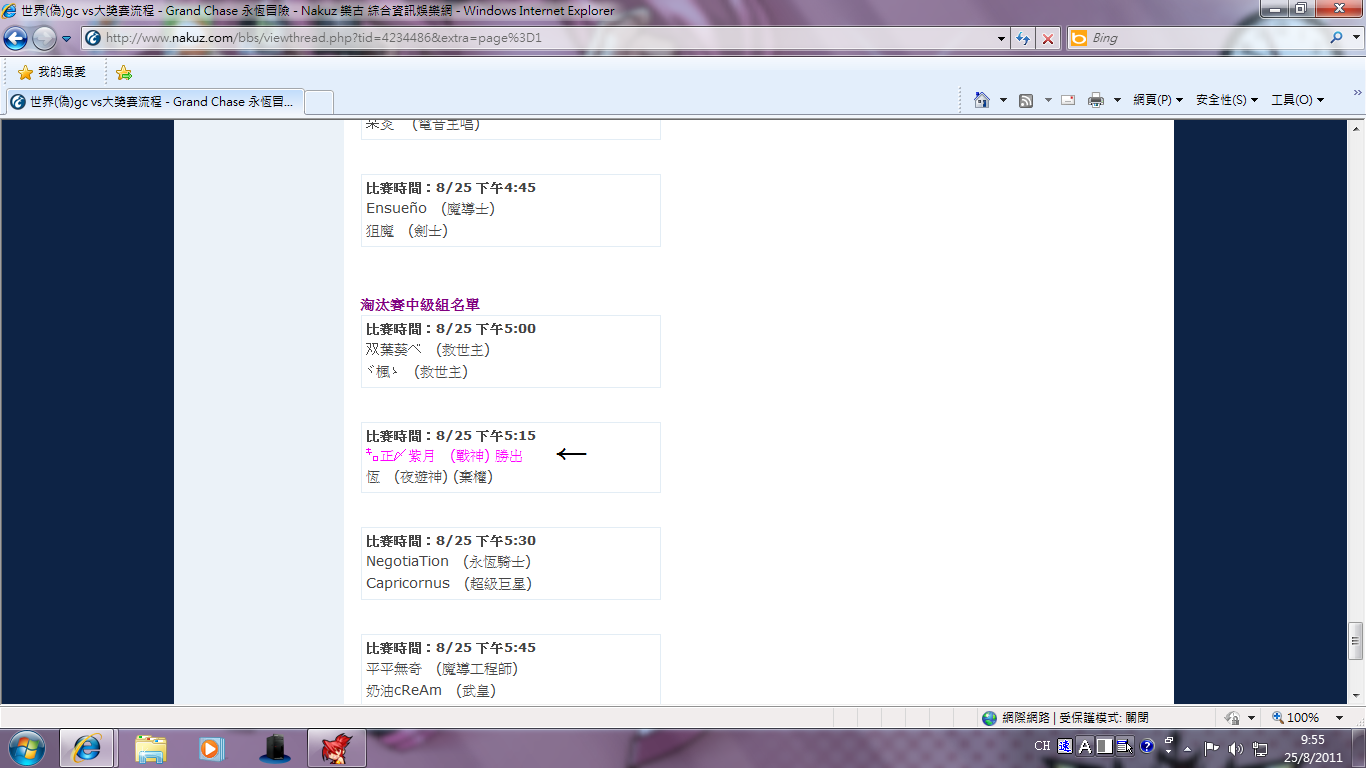
Task: Open the clock showing 9:55 25/8/2011
Action: click(1313, 748)
